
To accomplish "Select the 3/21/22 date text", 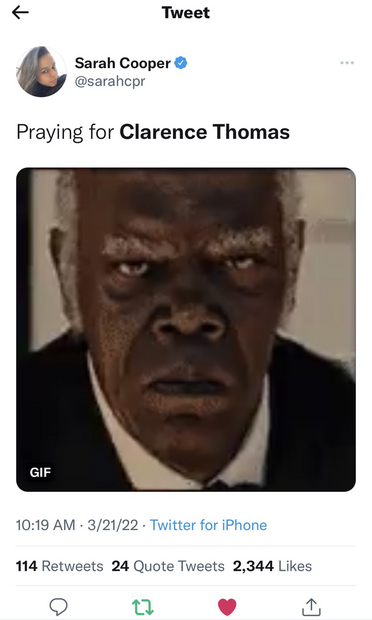I will coord(113,525).
